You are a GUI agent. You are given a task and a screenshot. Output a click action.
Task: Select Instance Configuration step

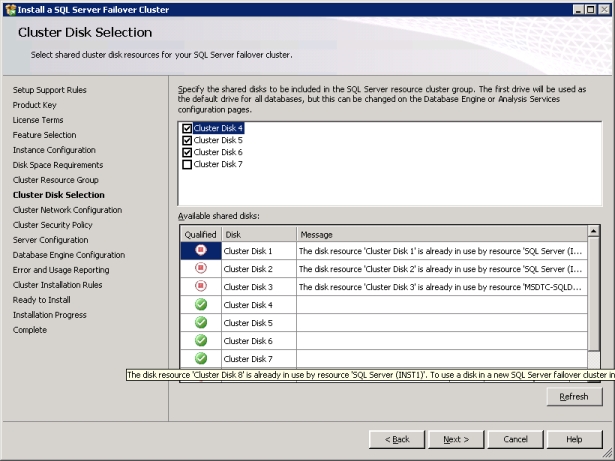point(54,150)
